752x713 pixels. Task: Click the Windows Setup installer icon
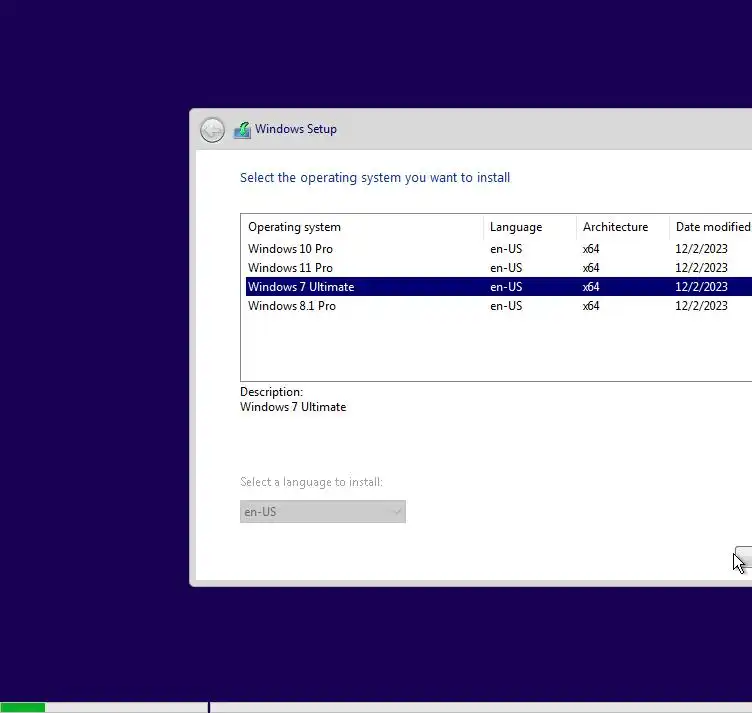click(242, 130)
